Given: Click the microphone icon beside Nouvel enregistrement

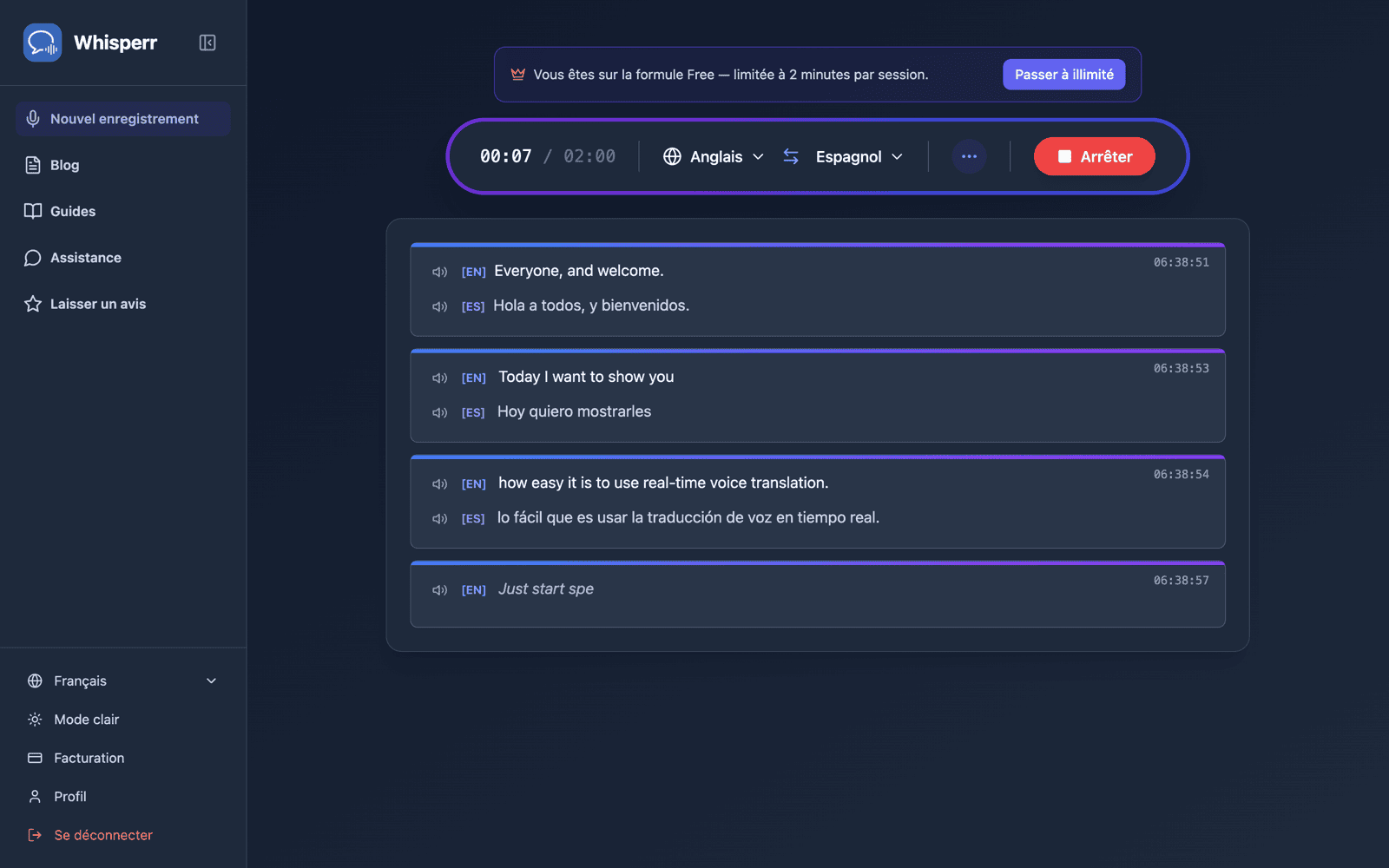Looking at the screenshot, I should coord(33,119).
